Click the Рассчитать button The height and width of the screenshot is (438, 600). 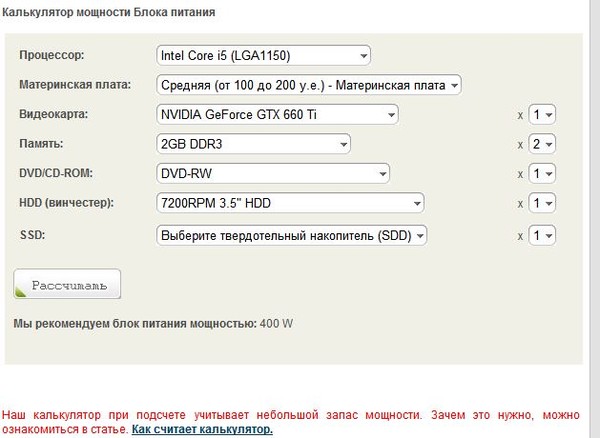(x=67, y=284)
